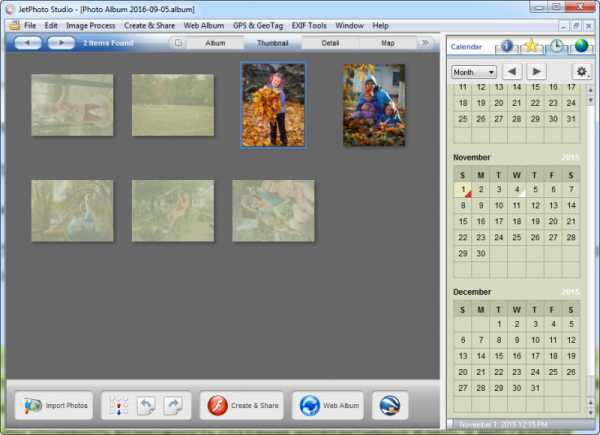Open the Window menu
This screenshot has height=435, width=600.
click(x=349, y=26)
